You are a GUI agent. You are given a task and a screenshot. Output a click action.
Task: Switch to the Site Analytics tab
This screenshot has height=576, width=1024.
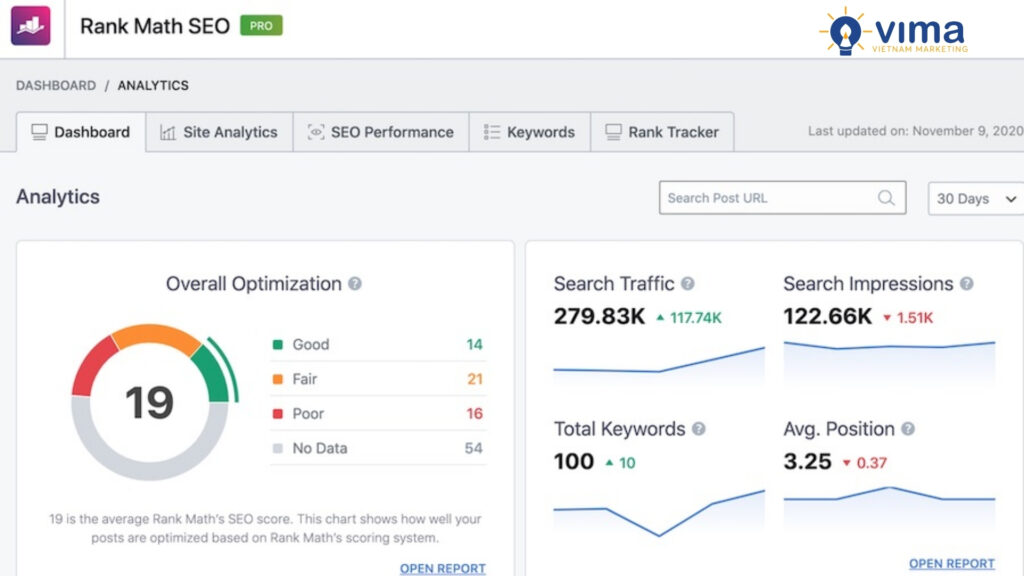[219, 131]
